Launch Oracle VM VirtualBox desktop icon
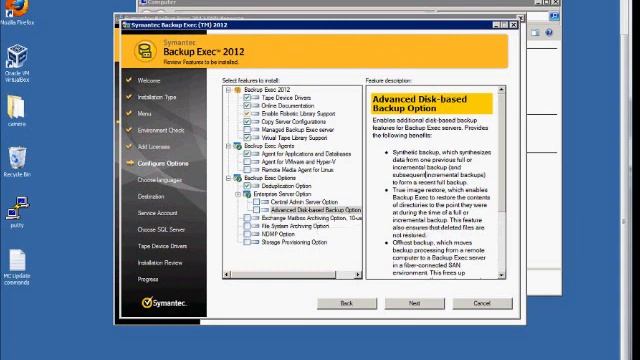The image size is (640, 360). pos(17,63)
